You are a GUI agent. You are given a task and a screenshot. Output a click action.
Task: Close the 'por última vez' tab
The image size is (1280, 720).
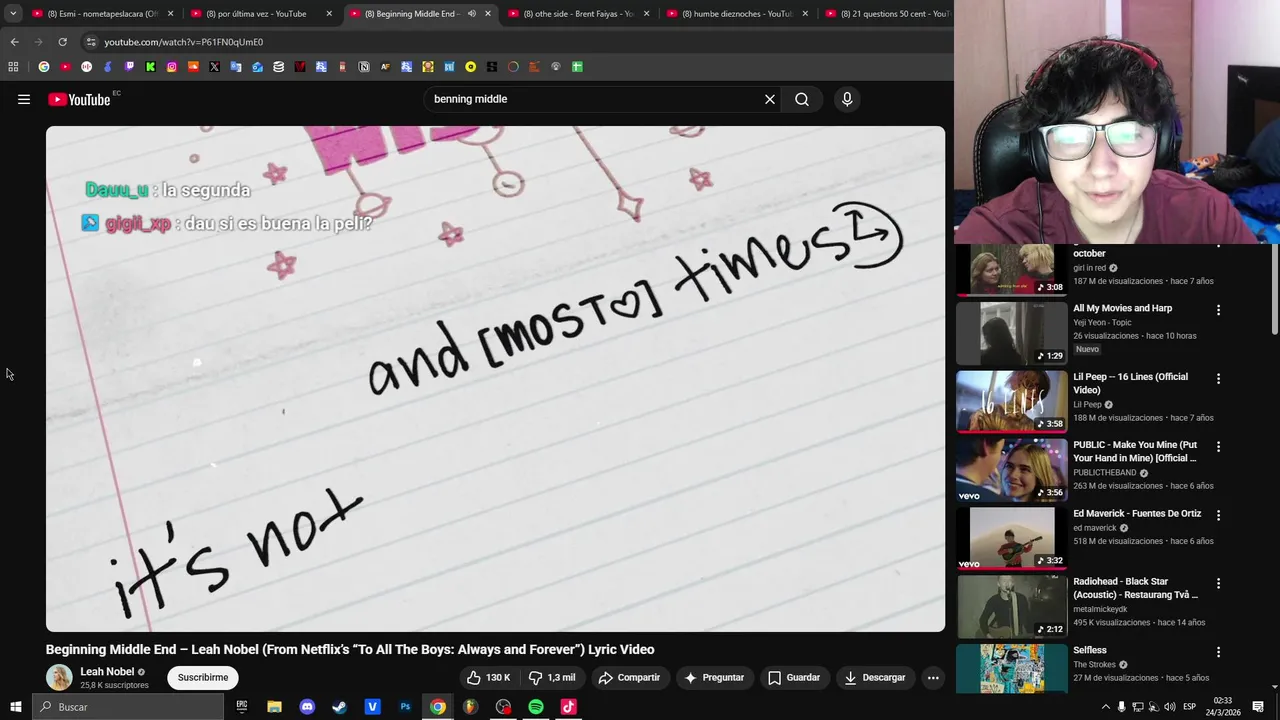click(329, 14)
